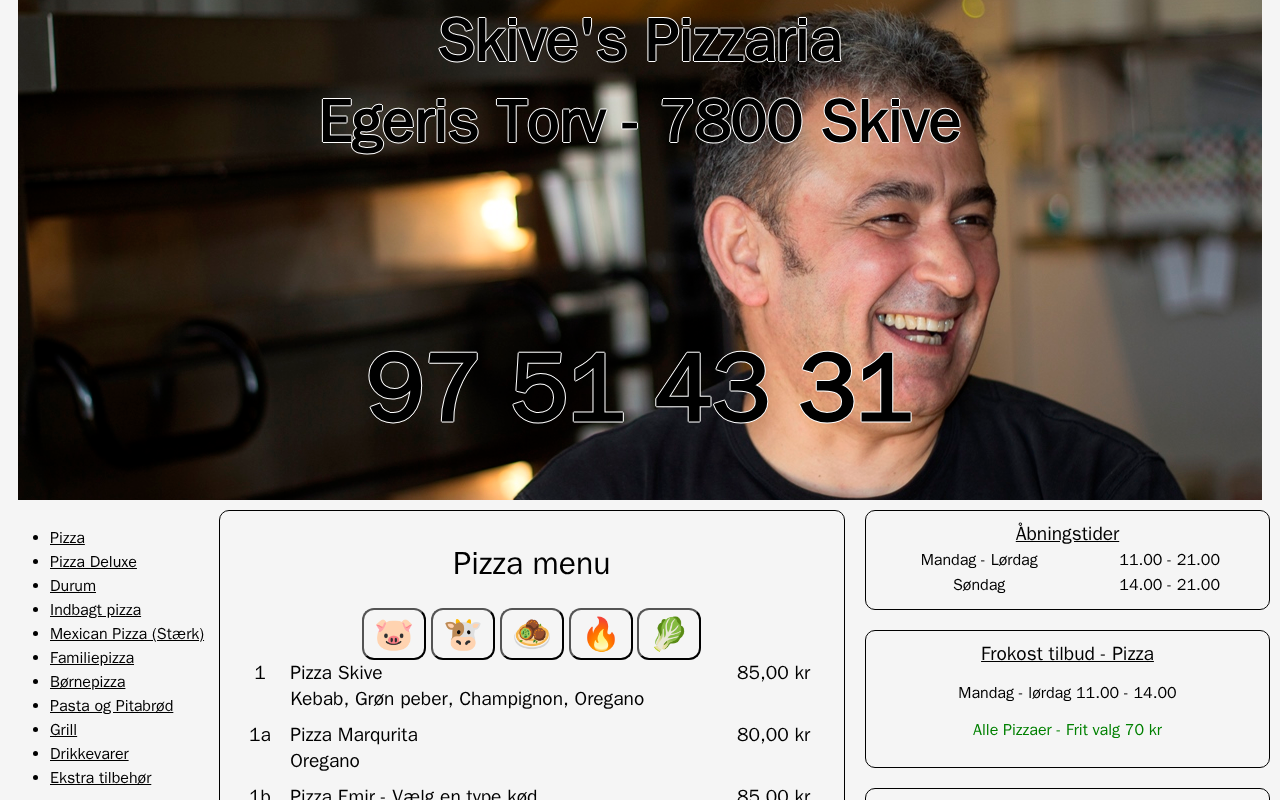Toggle the falafel dish filter icon

coord(532,634)
